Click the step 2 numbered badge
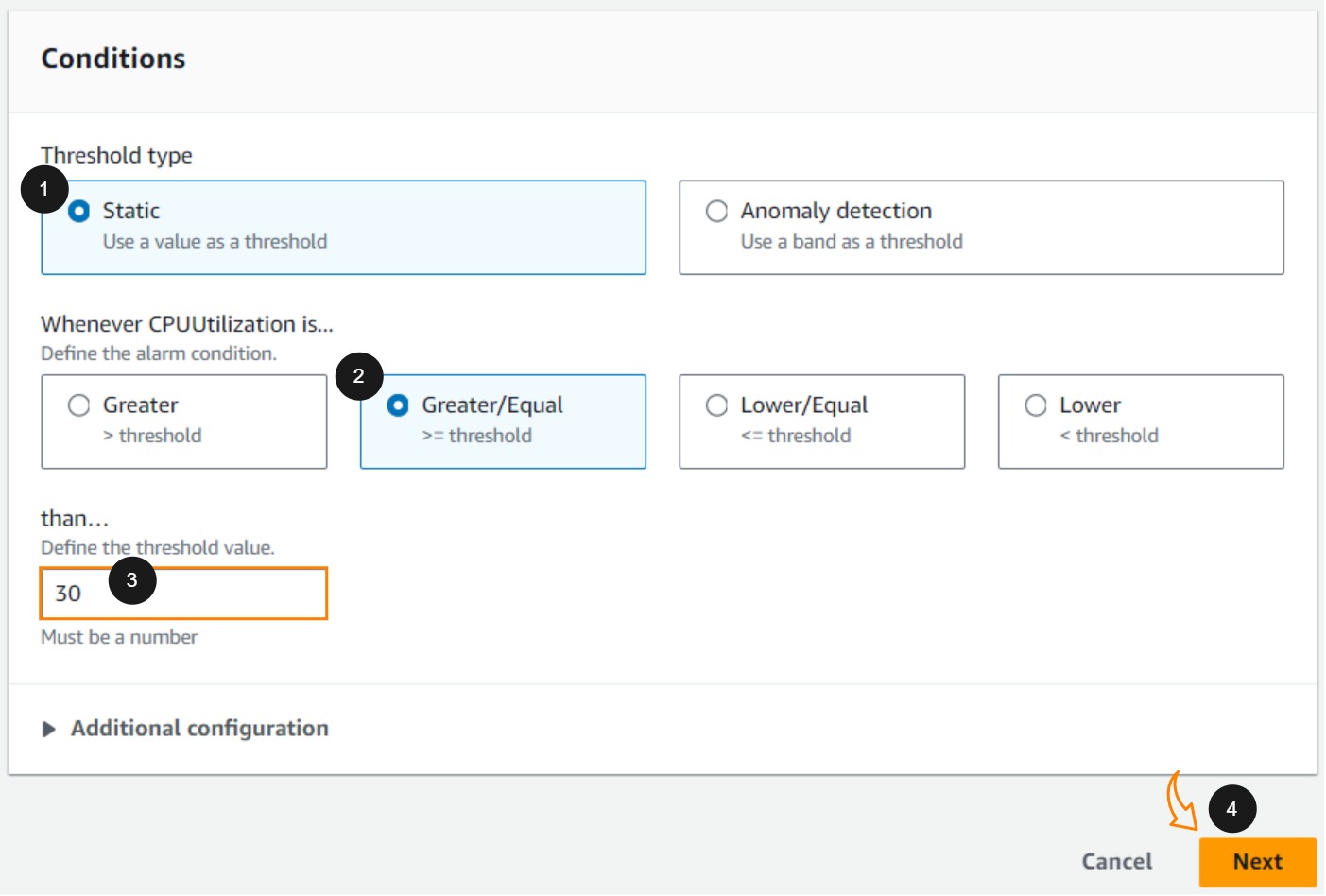Image resolution: width=1326 pixels, height=896 pixels. click(359, 376)
